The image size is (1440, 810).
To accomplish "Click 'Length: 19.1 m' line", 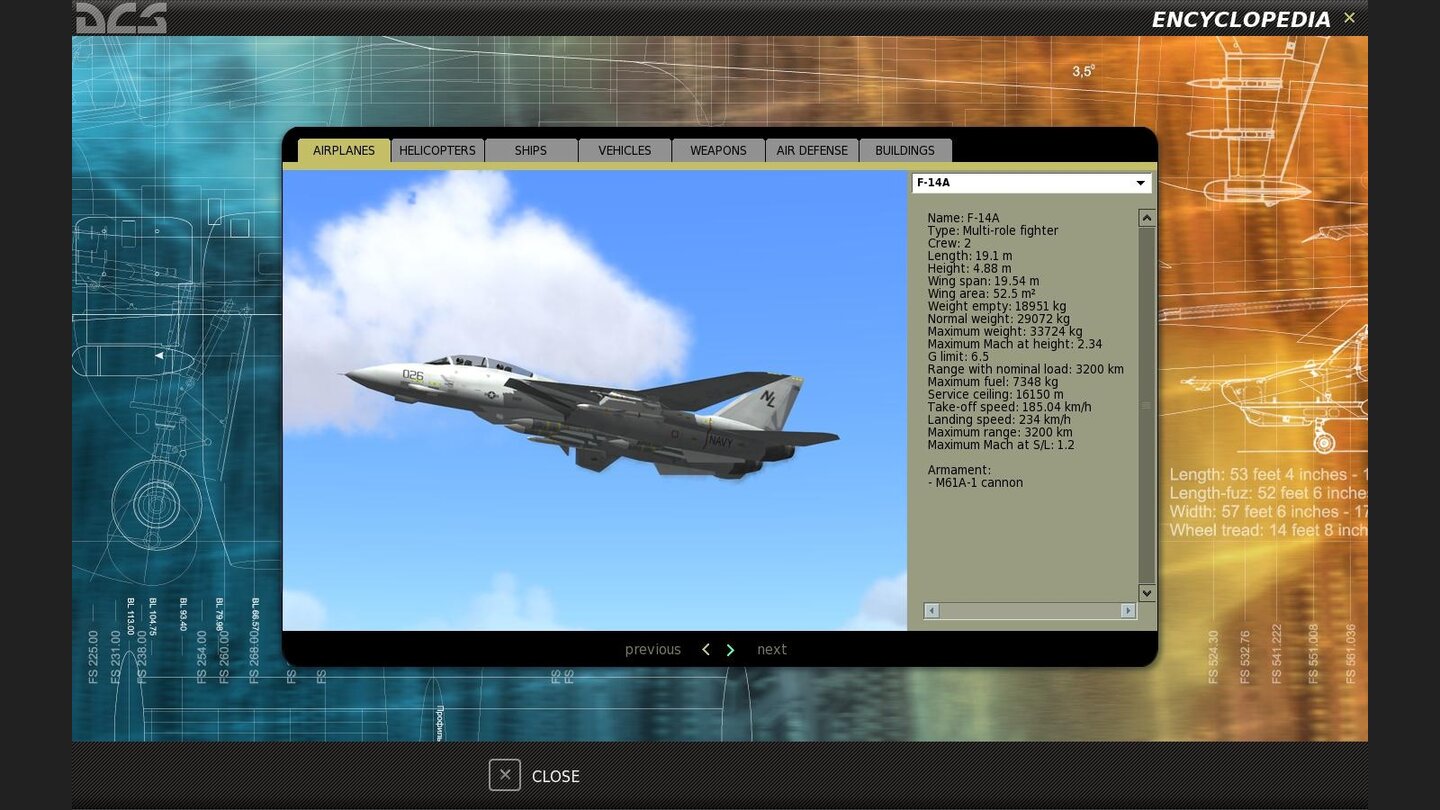I will point(969,256).
